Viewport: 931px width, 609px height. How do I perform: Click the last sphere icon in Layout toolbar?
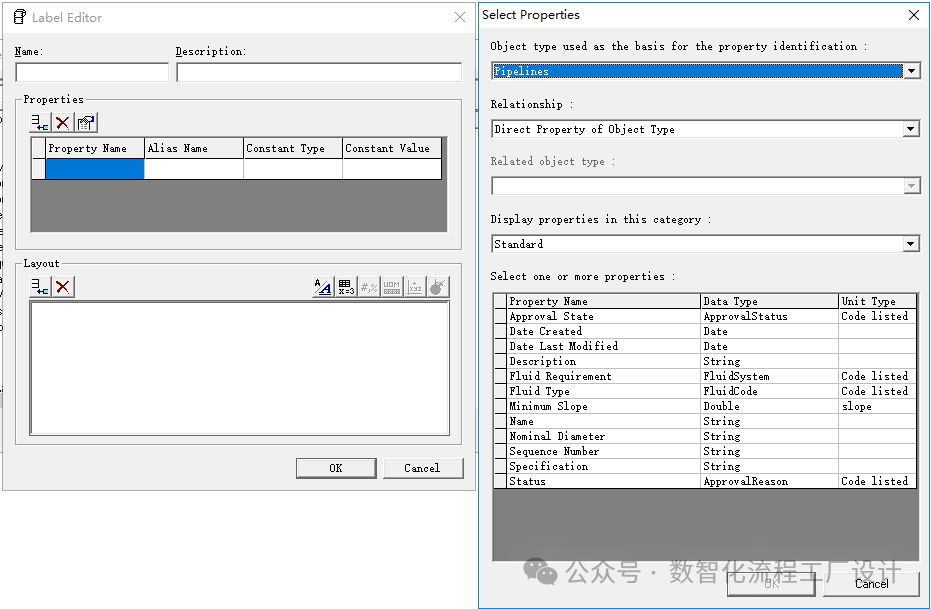[438, 287]
